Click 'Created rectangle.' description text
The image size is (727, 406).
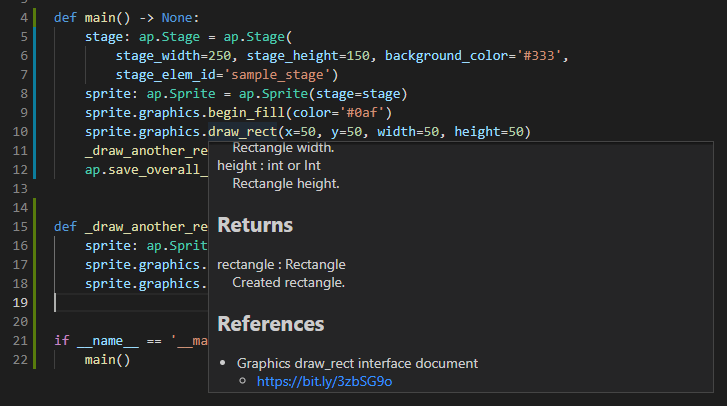[288, 283]
